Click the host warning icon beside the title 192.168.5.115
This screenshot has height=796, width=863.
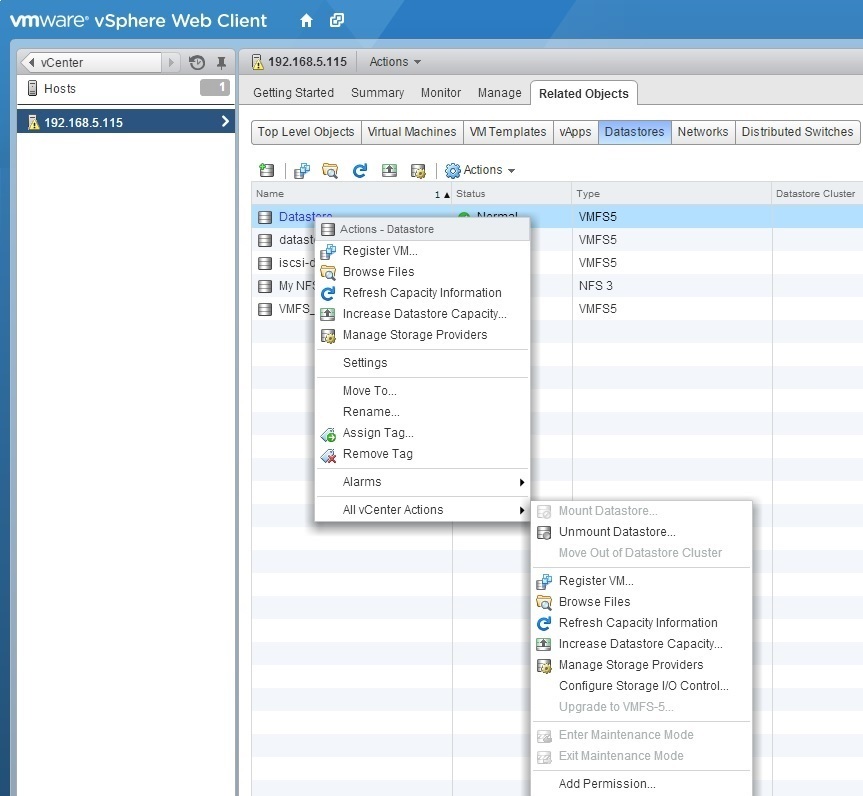click(x=258, y=62)
